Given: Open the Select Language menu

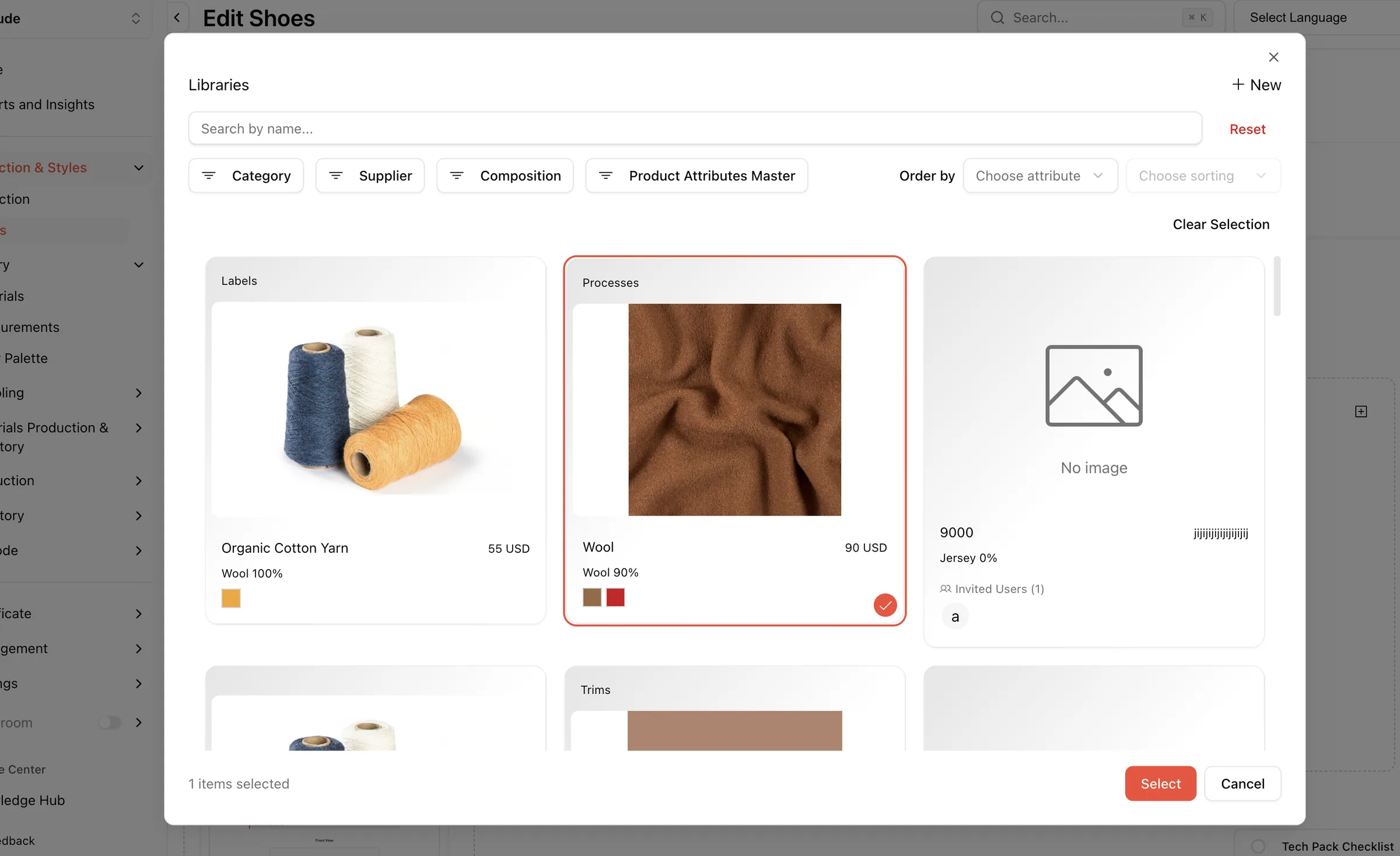Looking at the screenshot, I should tap(1298, 17).
